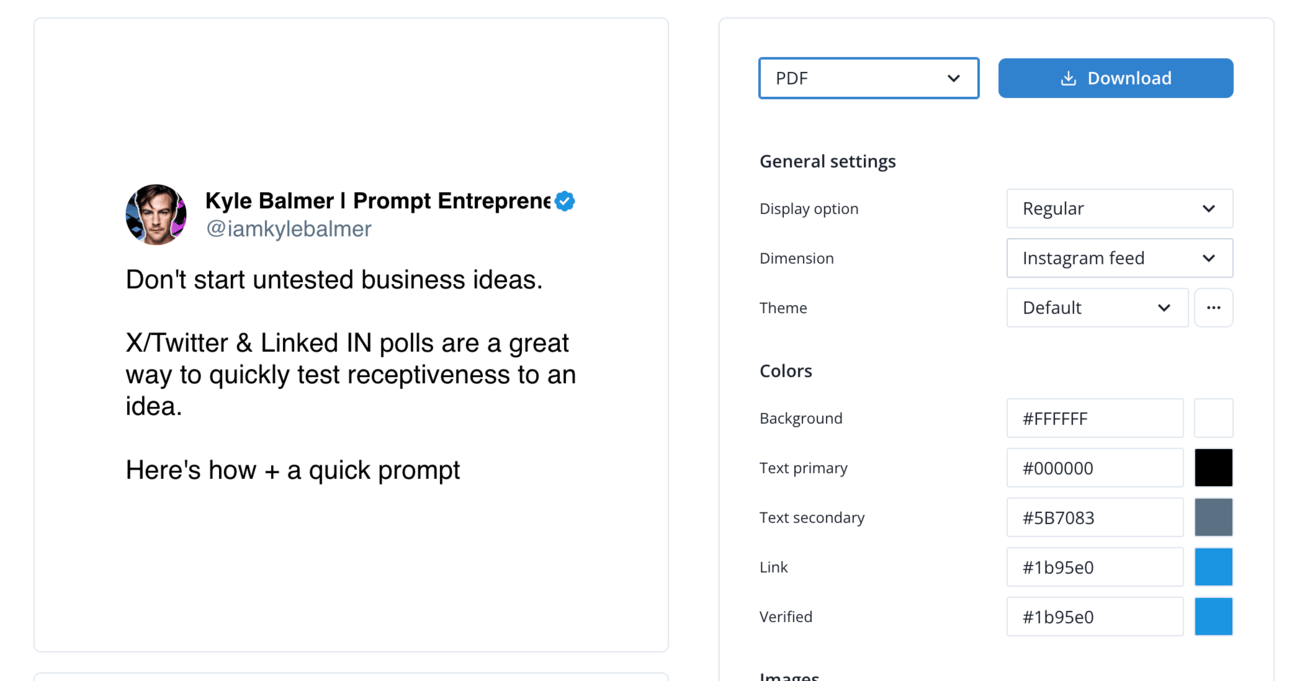Pick the Verified badge color swatch
Image resolution: width=1292 pixels, height=681 pixels.
coord(1213,617)
